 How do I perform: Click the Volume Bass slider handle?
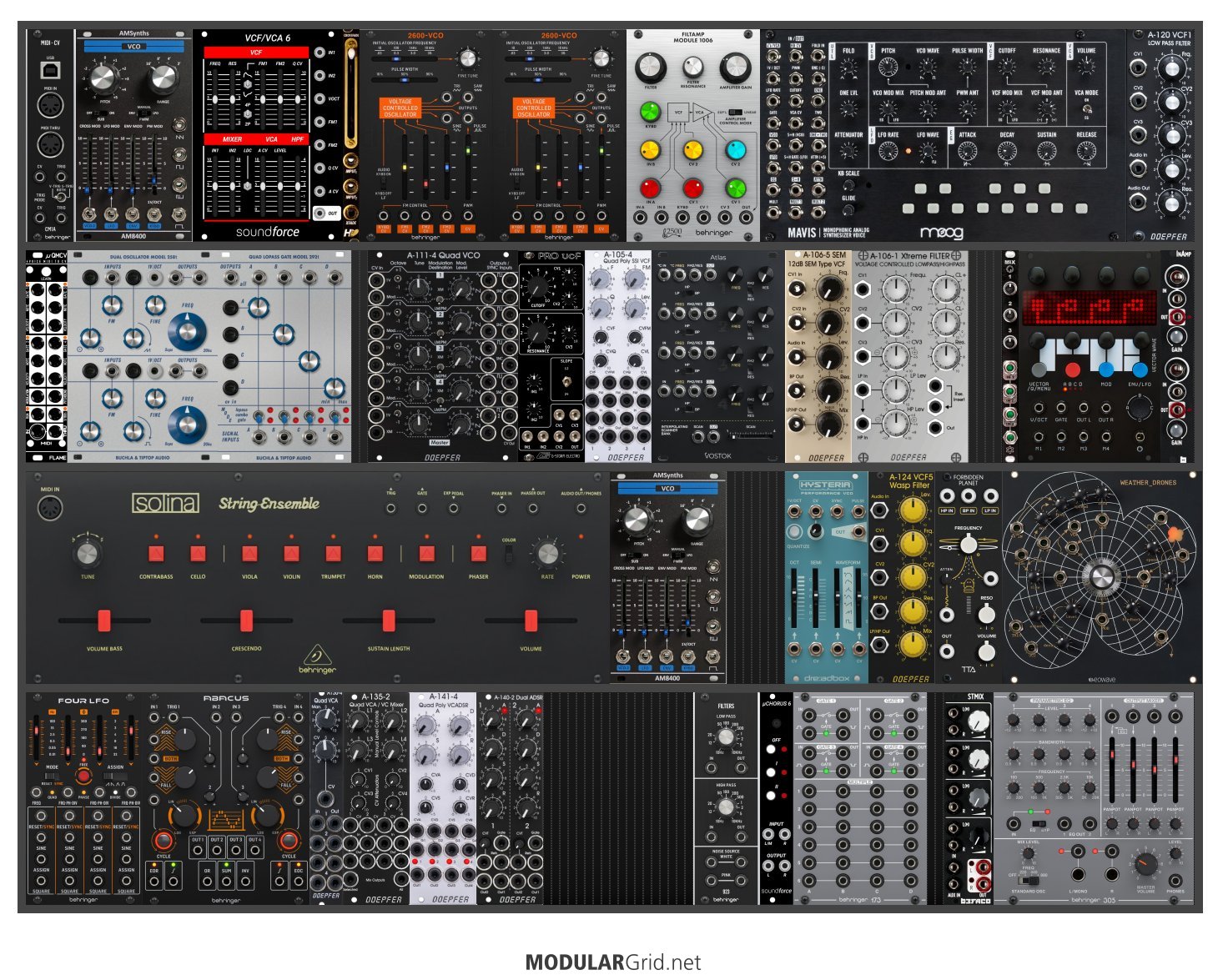(104, 621)
